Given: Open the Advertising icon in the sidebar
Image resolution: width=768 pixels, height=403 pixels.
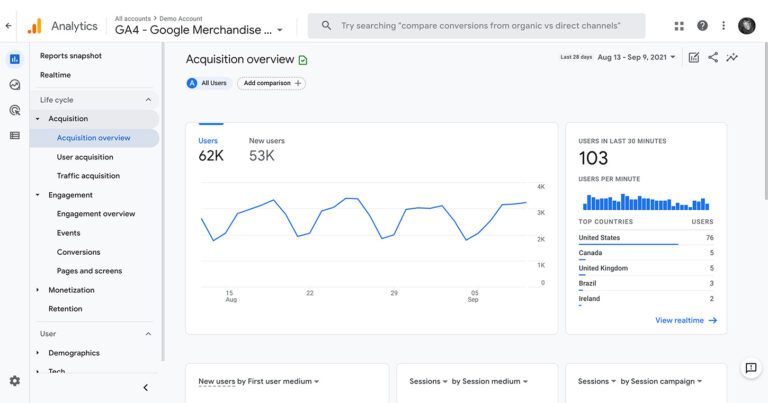Looking at the screenshot, I should [x=15, y=110].
